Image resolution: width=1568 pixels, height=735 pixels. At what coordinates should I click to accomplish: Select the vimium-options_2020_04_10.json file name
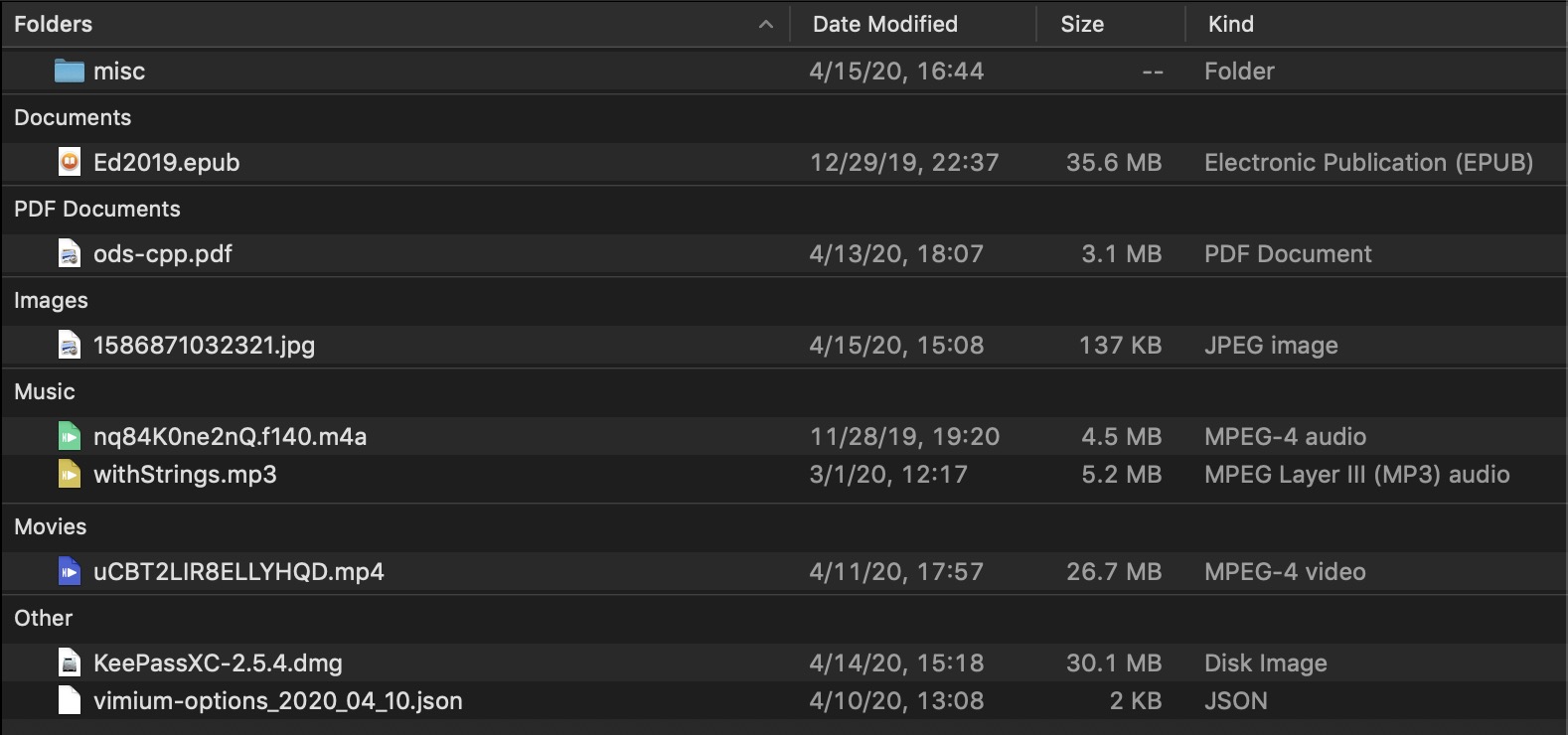277,700
